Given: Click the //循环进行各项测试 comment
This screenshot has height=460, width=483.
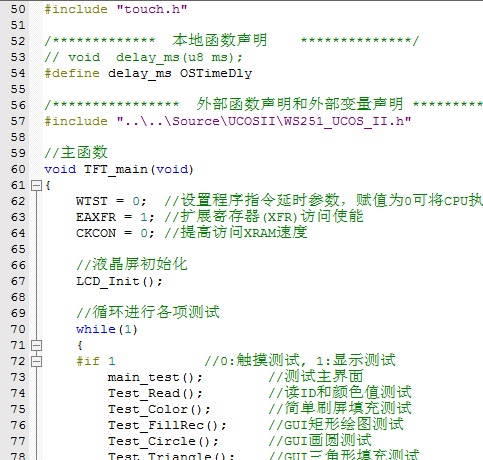Looking at the screenshot, I should 148,312.
